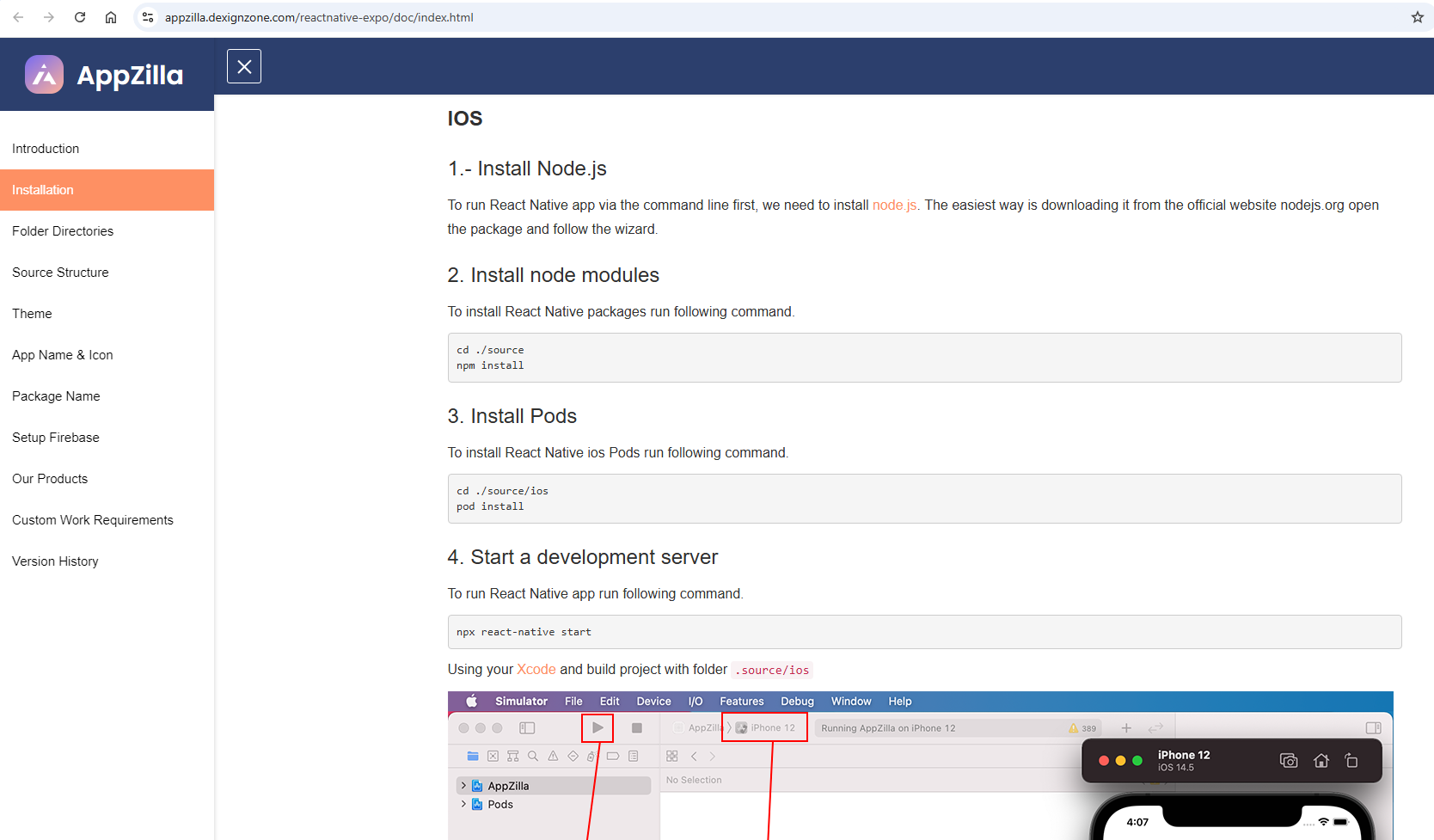Click the 'cd ./source/ios' code line

(x=502, y=491)
